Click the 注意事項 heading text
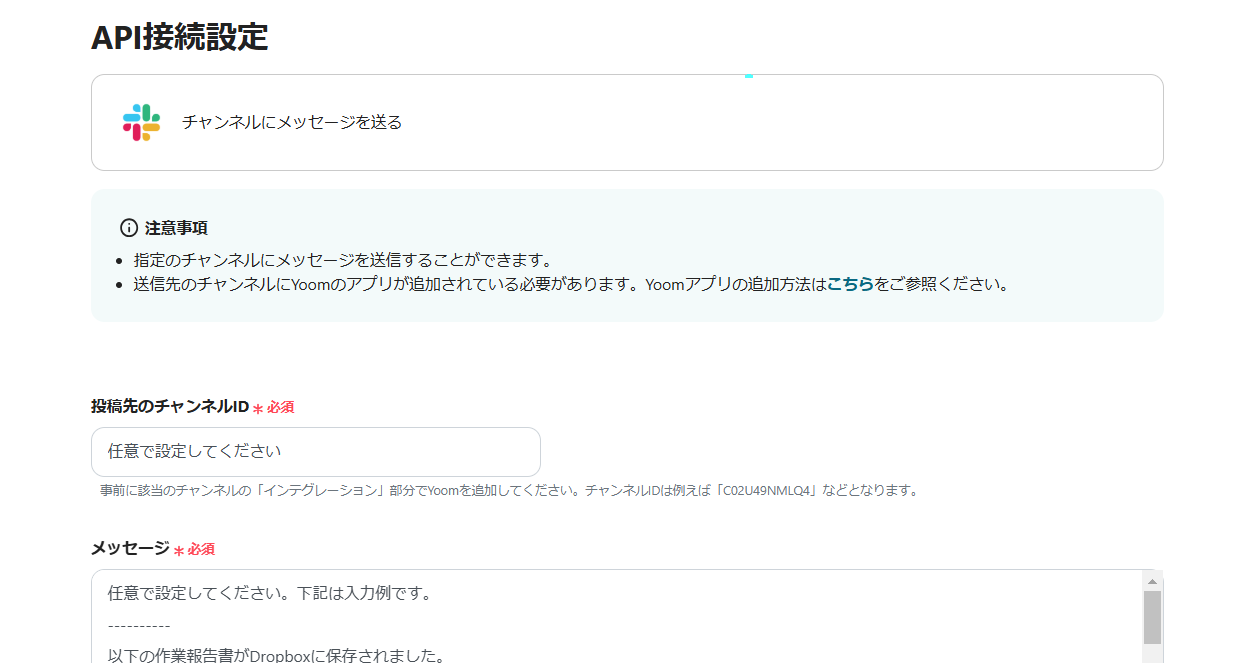The width and height of the screenshot is (1241, 663). 176,228
